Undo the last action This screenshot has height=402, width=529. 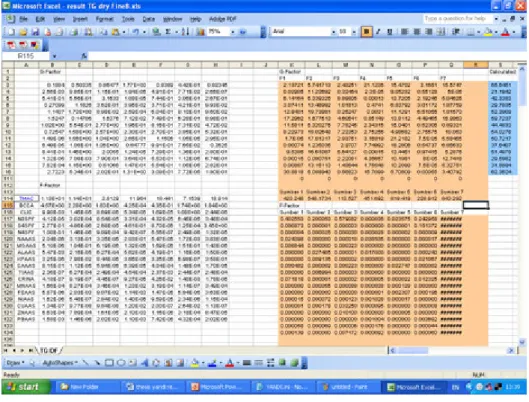click(136, 32)
